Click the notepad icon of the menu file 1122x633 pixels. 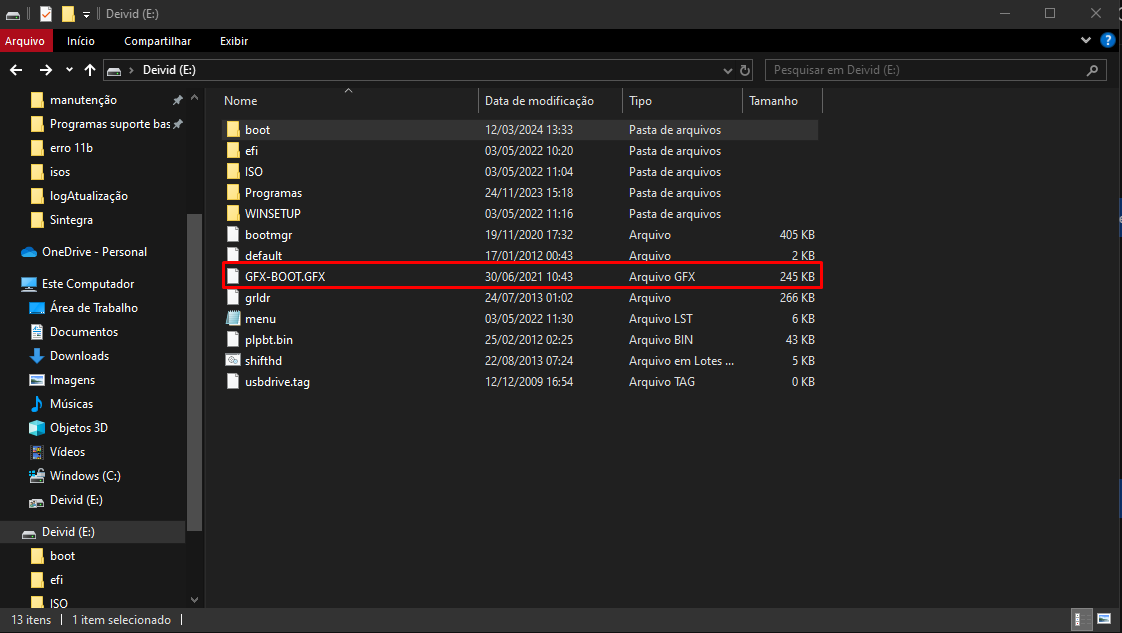pyautogui.click(x=233, y=319)
